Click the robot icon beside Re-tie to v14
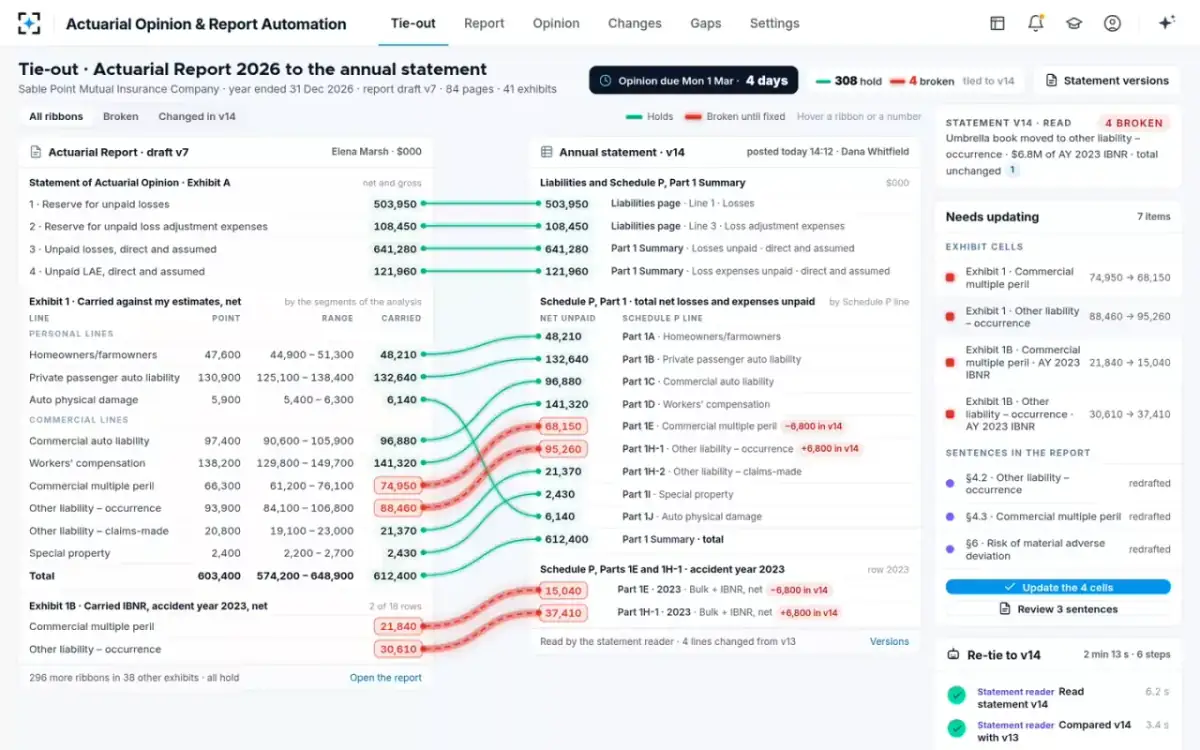This screenshot has width=1200, height=750. coord(953,655)
